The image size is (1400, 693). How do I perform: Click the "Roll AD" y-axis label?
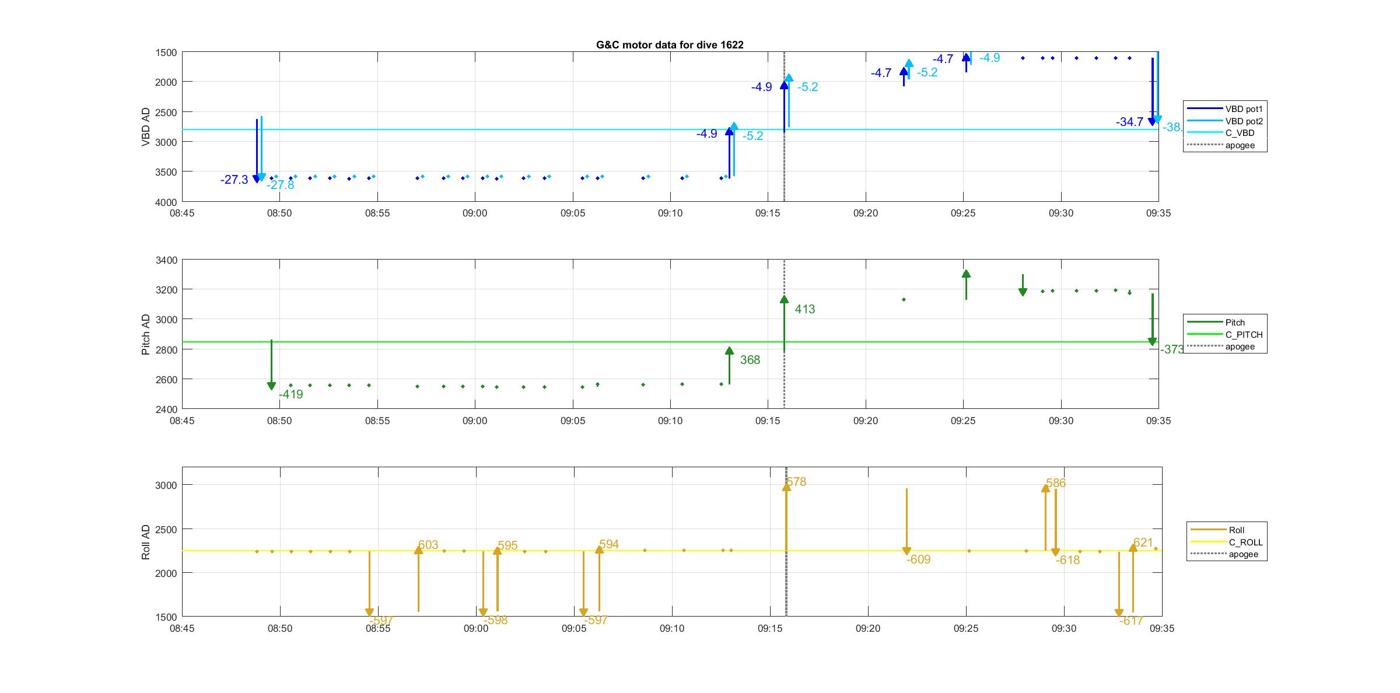pyautogui.click(x=146, y=541)
